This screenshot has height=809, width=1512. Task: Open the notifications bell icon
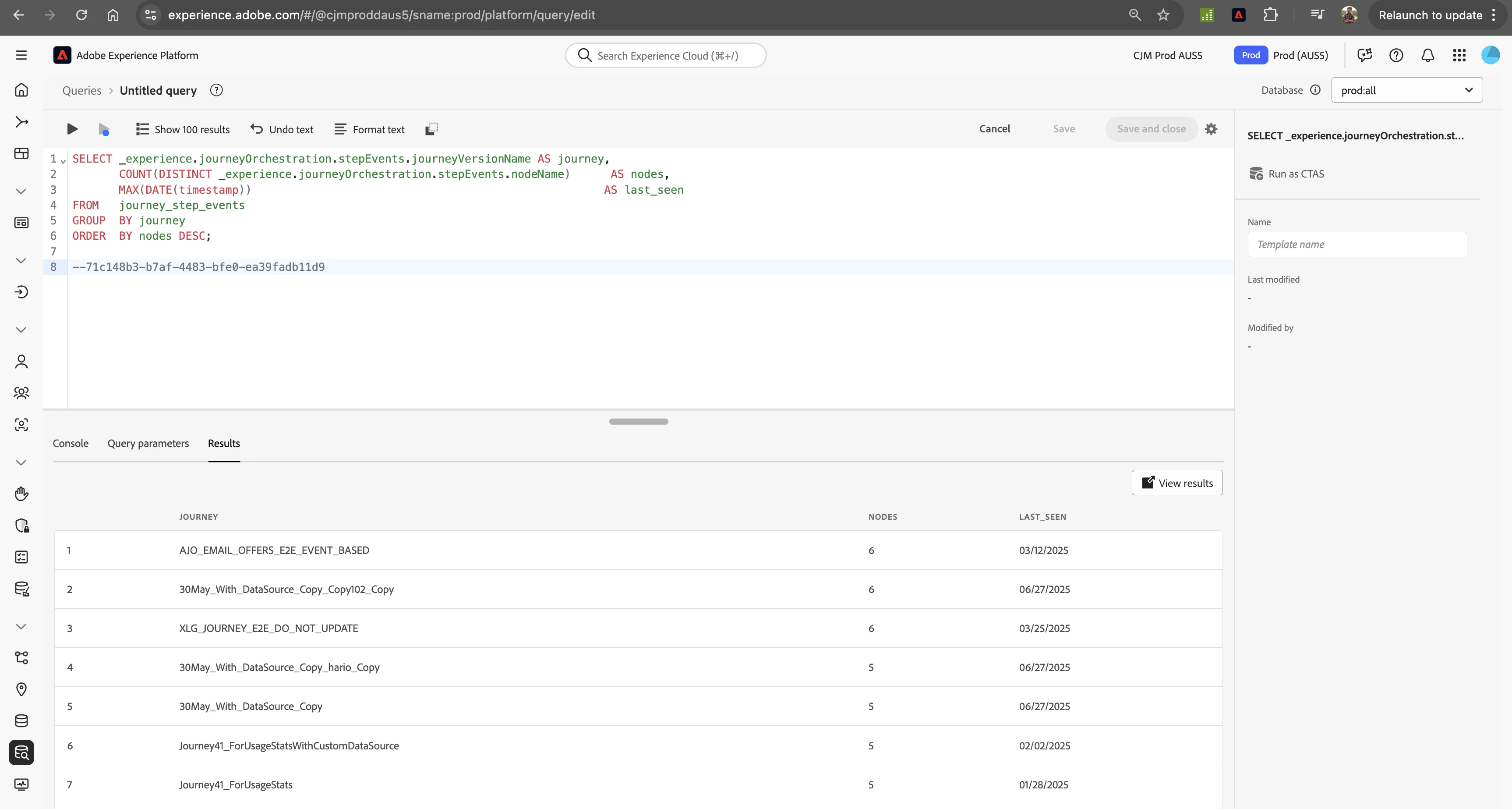[x=1427, y=55]
